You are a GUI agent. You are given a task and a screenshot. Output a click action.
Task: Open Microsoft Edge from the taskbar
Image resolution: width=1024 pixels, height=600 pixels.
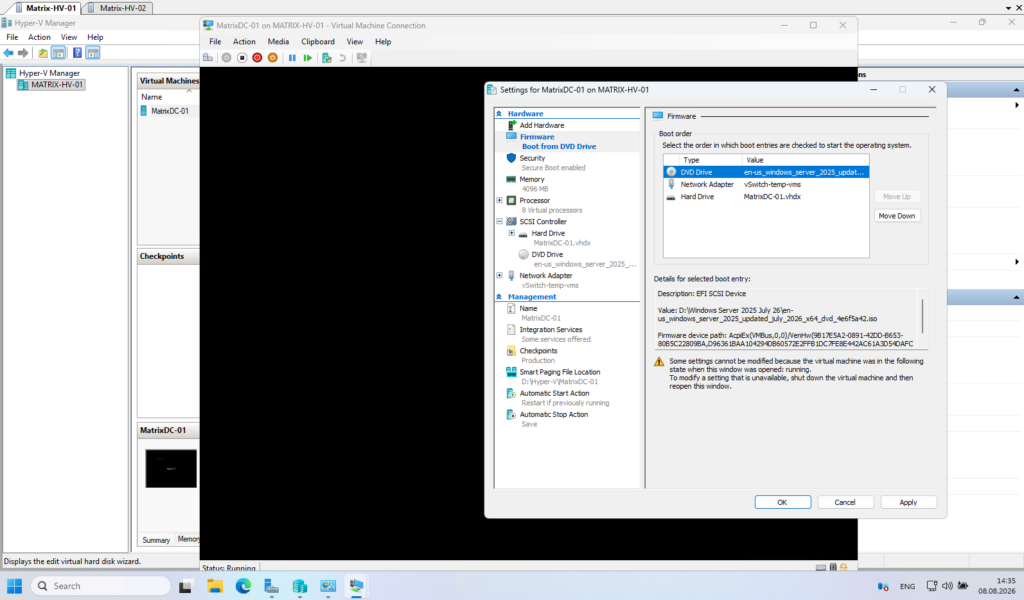(243, 586)
